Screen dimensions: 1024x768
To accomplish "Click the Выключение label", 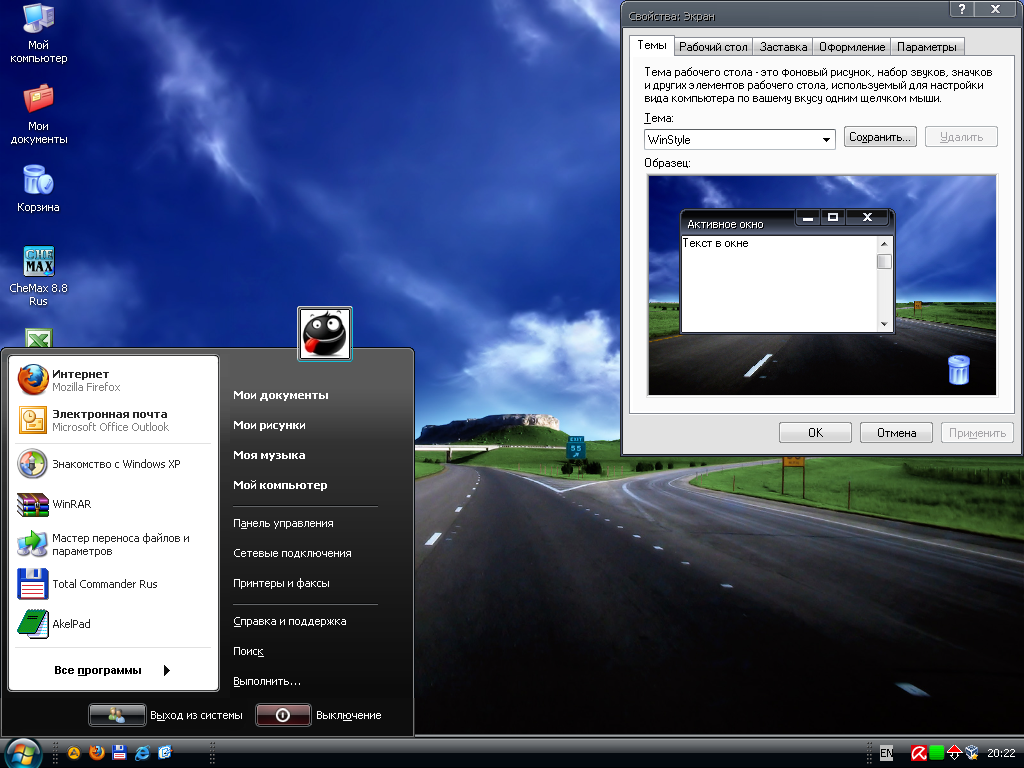I will (x=349, y=715).
